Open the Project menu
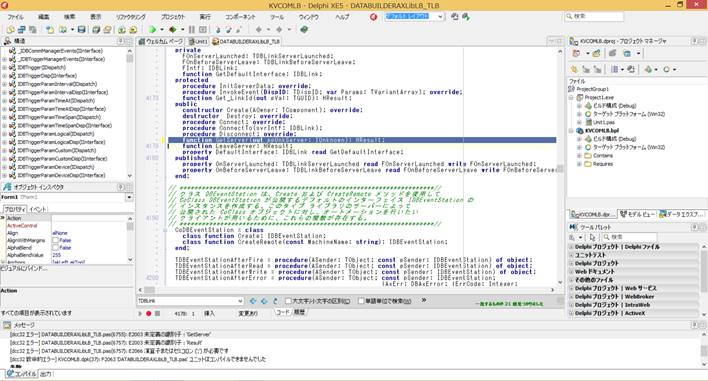708x381 pixels. (173, 17)
